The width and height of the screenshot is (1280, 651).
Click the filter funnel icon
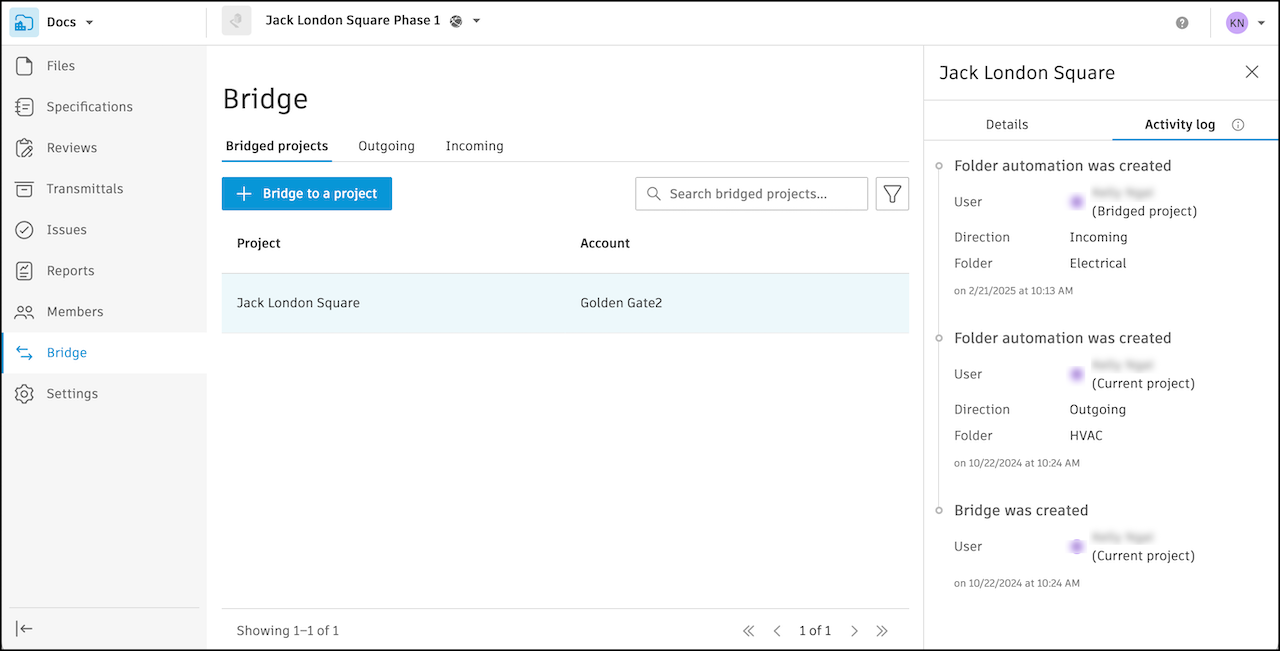coord(892,194)
